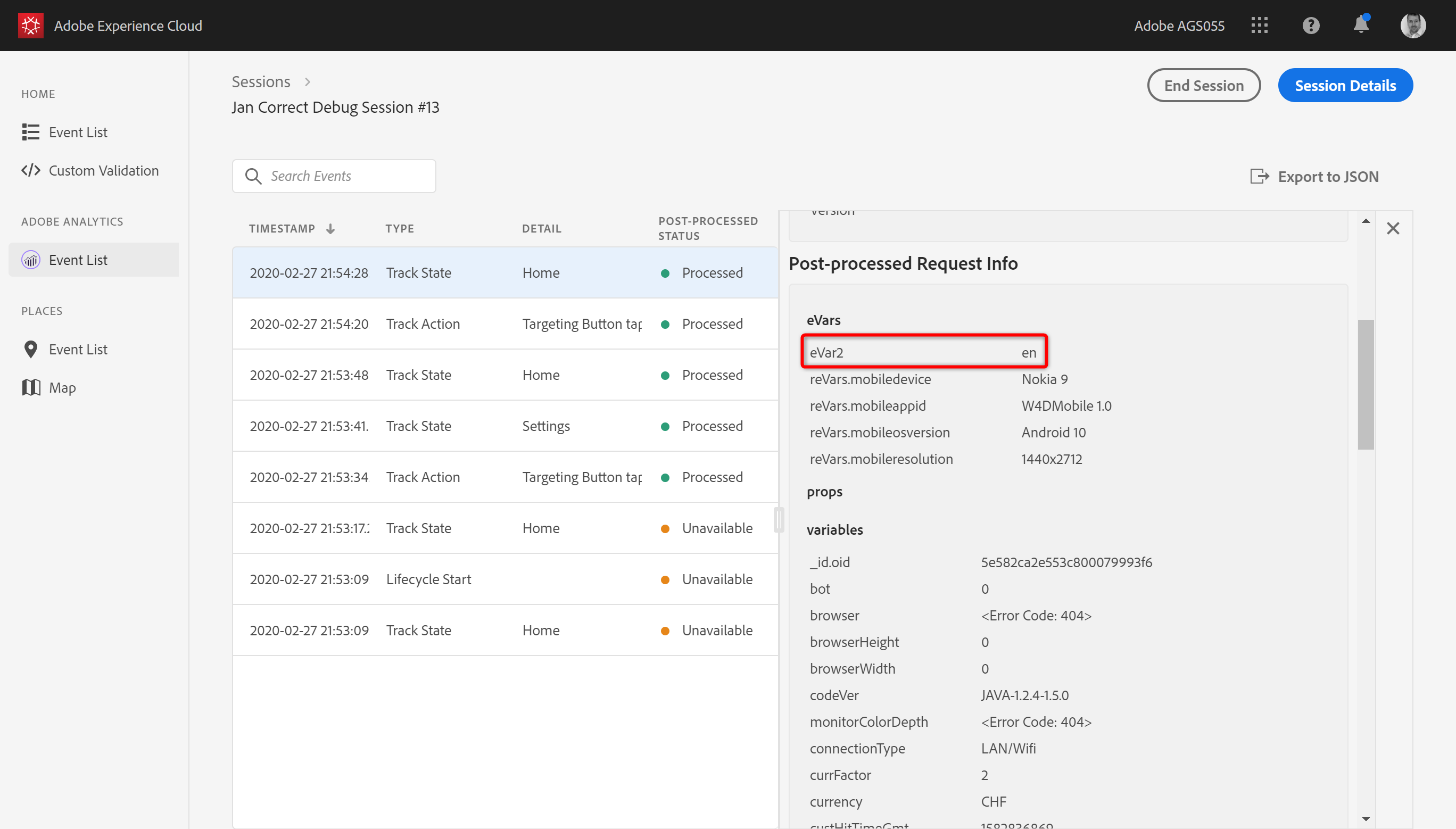Go back to Sessions breadcrumb link

pos(261,81)
